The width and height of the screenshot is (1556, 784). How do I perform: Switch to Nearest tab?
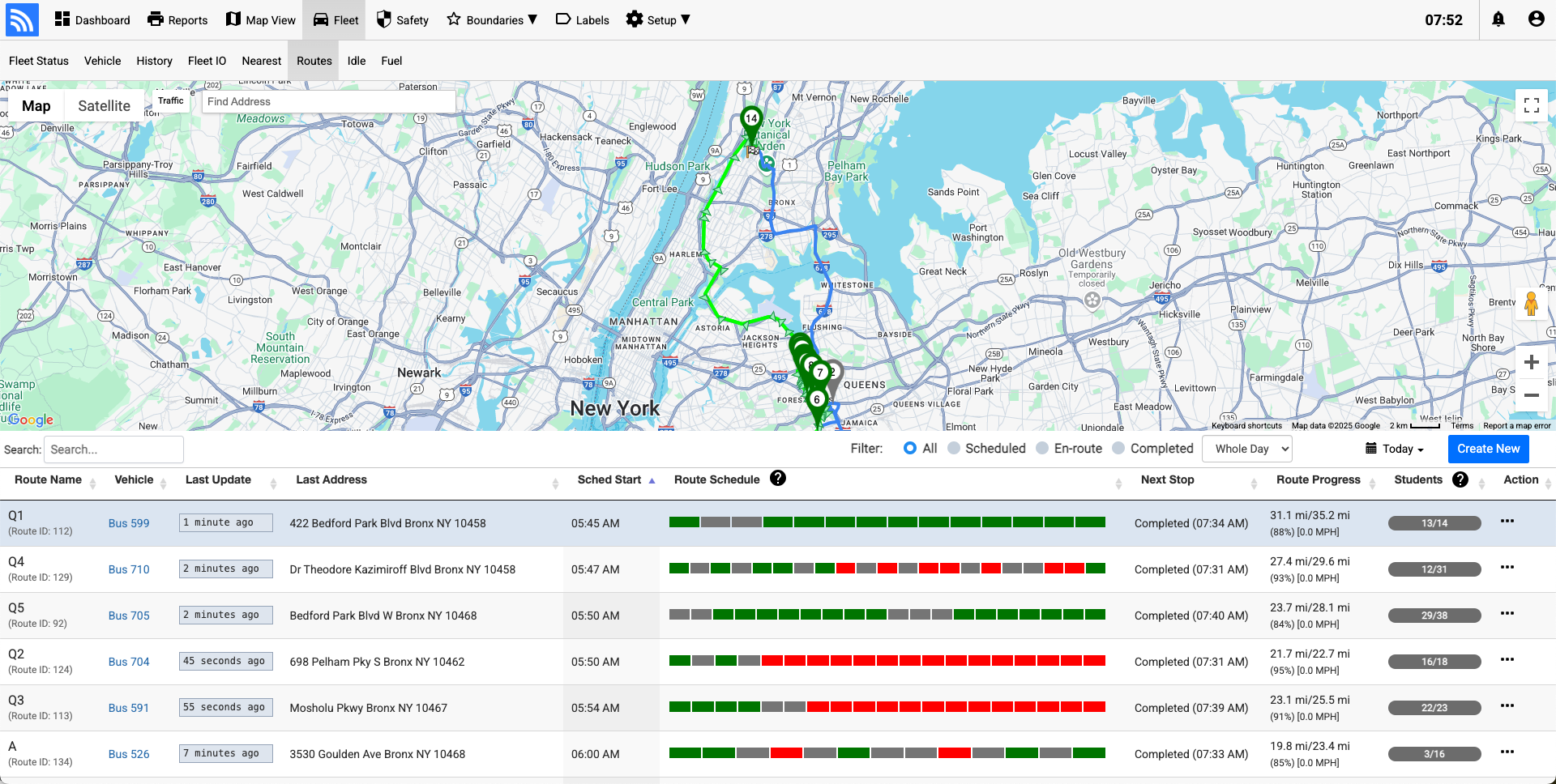click(261, 61)
